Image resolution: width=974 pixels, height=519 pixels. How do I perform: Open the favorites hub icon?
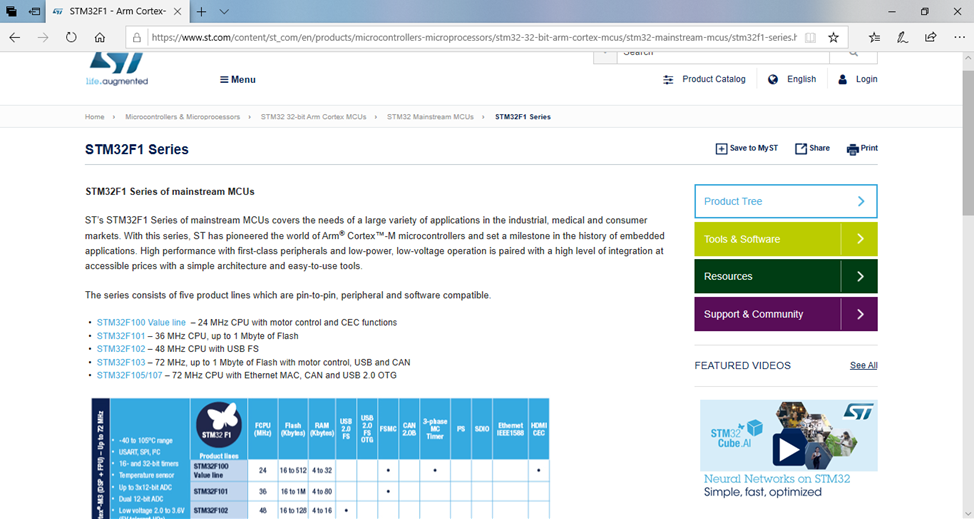click(874, 37)
